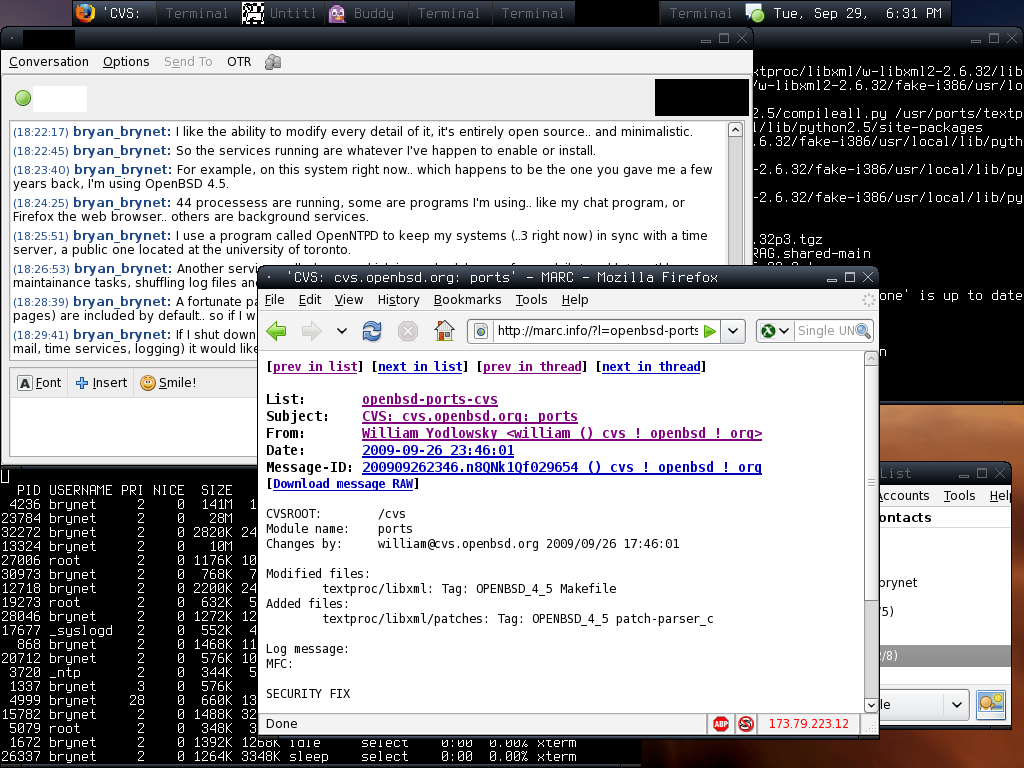Click the green Go arrow in URL bar
The image size is (1024, 768).
(710, 331)
